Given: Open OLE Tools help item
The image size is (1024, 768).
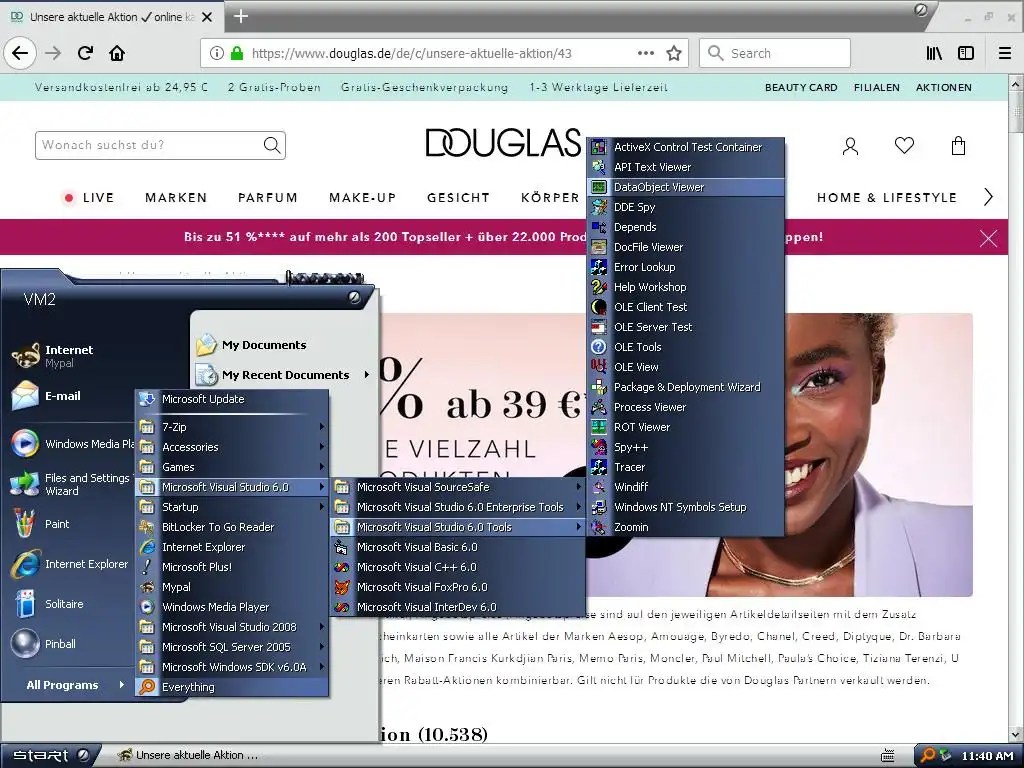Looking at the screenshot, I should 685,347.
